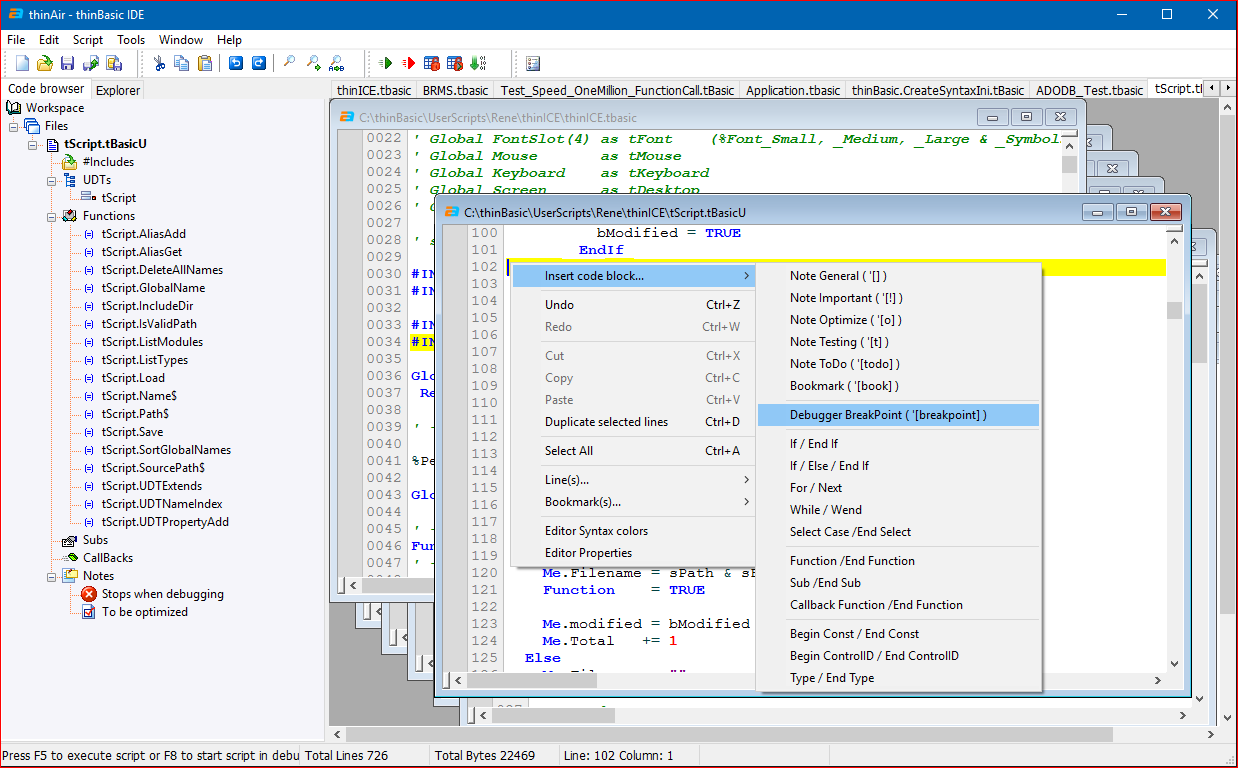The image size is (1238, 768).
Task: Click the Save (floppy disk) toolbar icon
Action: (x=67, y=64)
